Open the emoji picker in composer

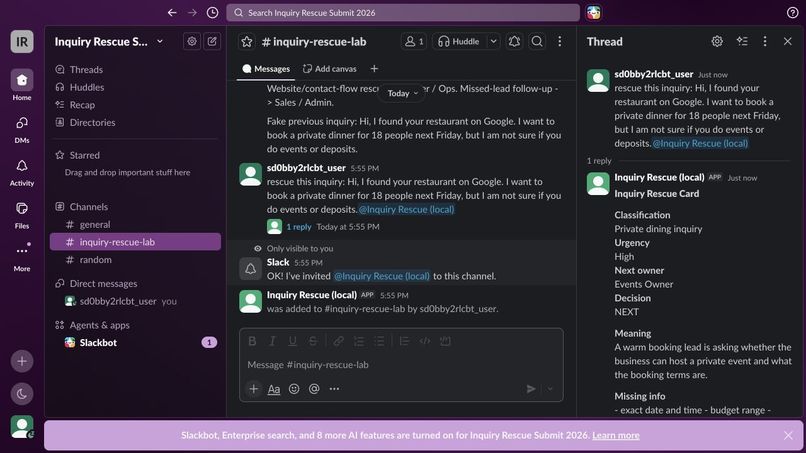click(294, 389)
